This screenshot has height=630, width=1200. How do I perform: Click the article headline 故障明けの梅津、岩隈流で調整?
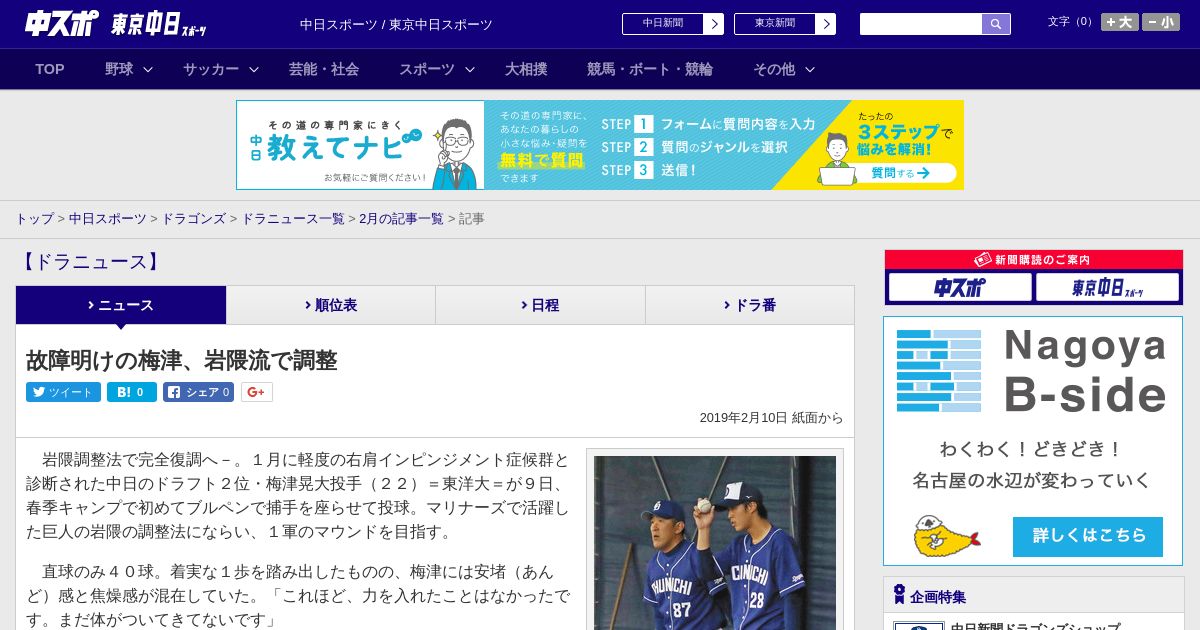point(181,360)
